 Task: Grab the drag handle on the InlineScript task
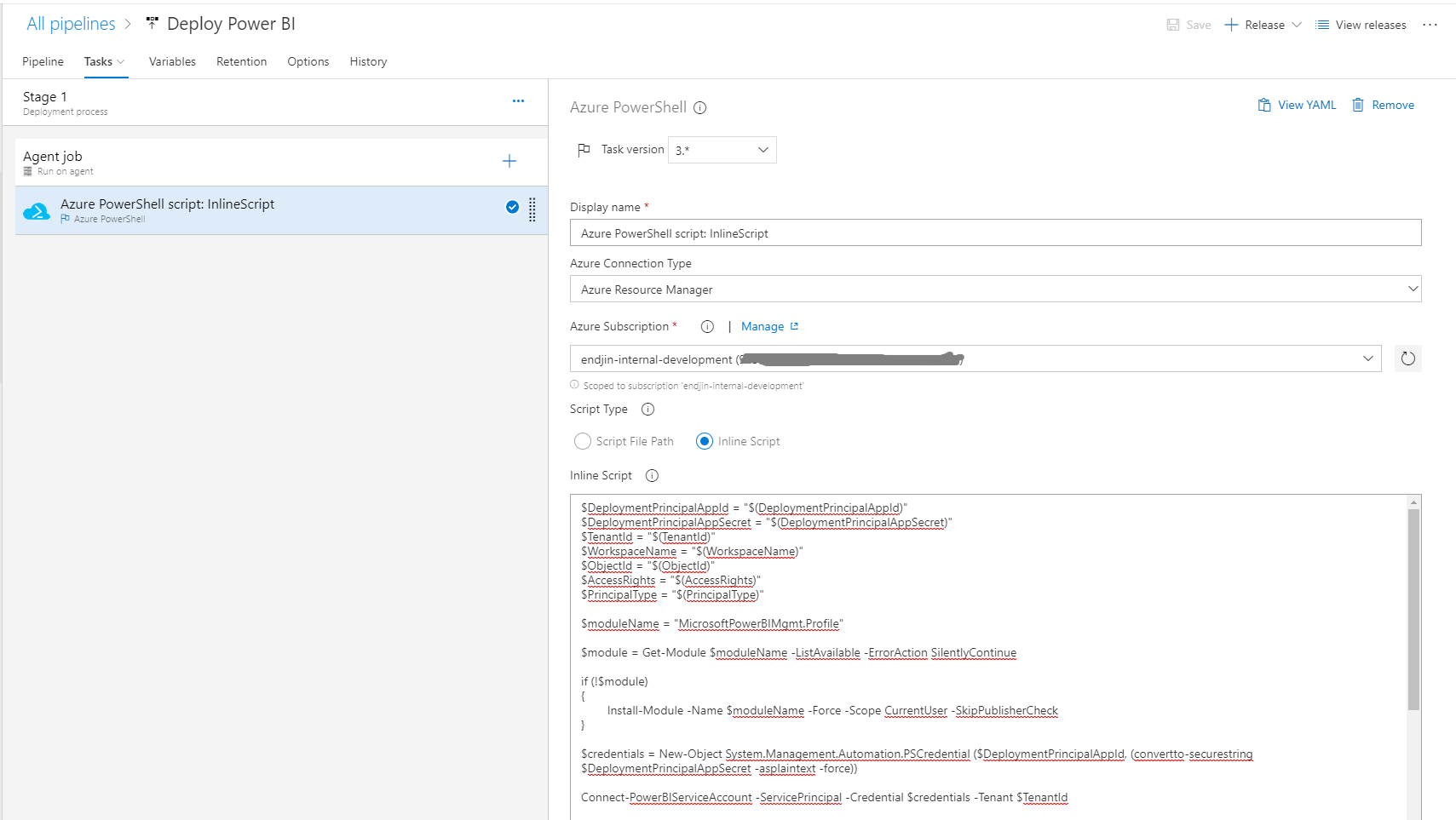(532, 209)
